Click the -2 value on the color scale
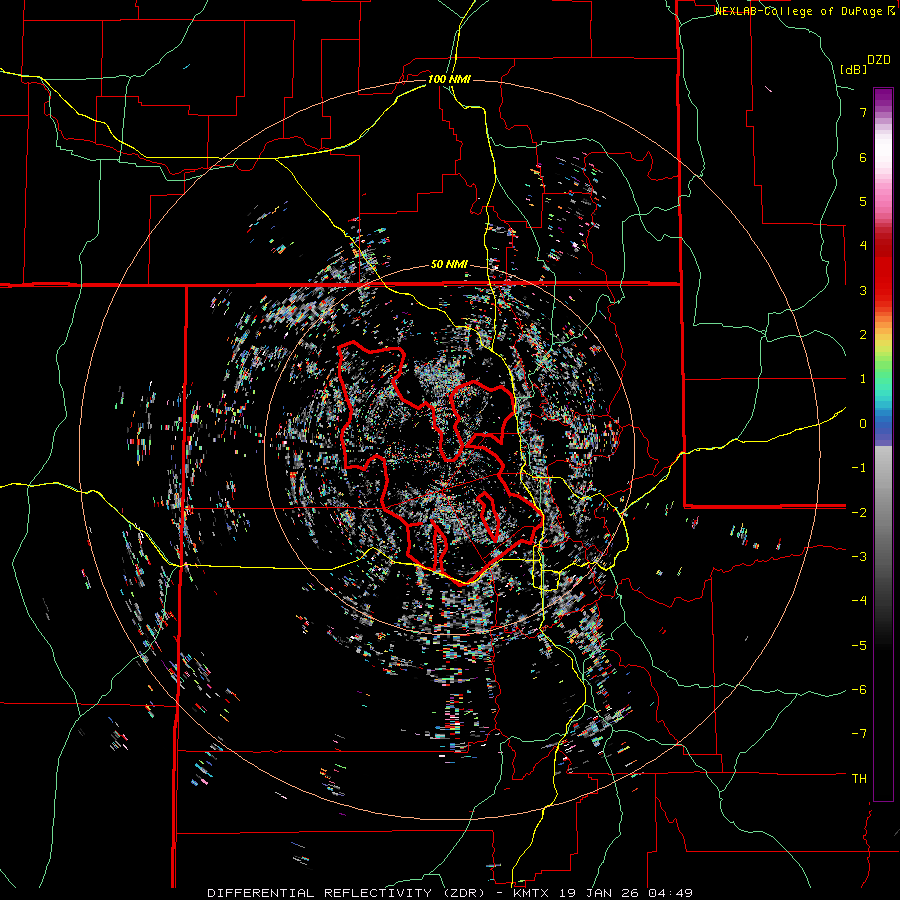 [859, 512]
